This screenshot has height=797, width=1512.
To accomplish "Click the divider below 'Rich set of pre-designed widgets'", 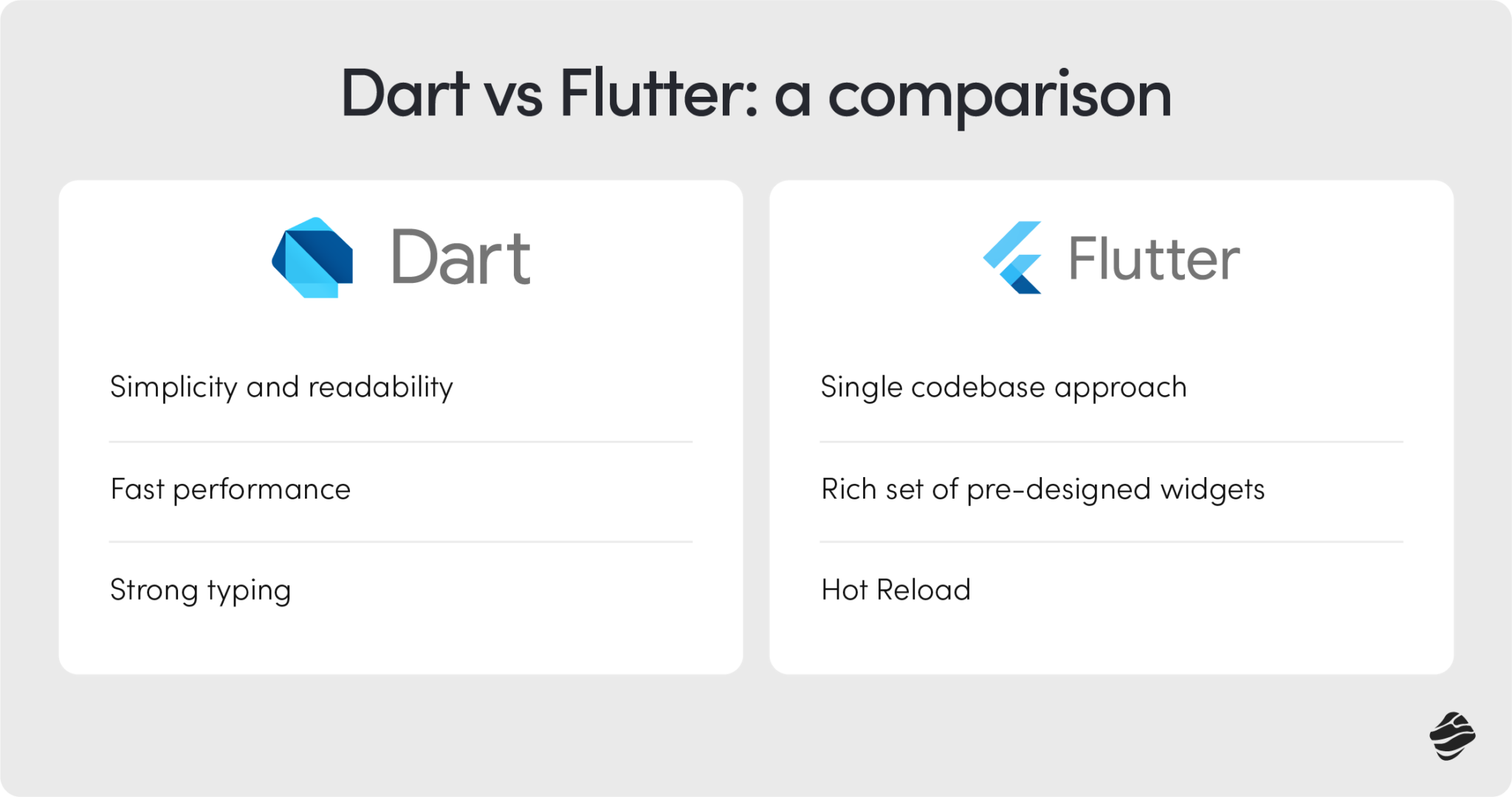I will coord(1111,541).
